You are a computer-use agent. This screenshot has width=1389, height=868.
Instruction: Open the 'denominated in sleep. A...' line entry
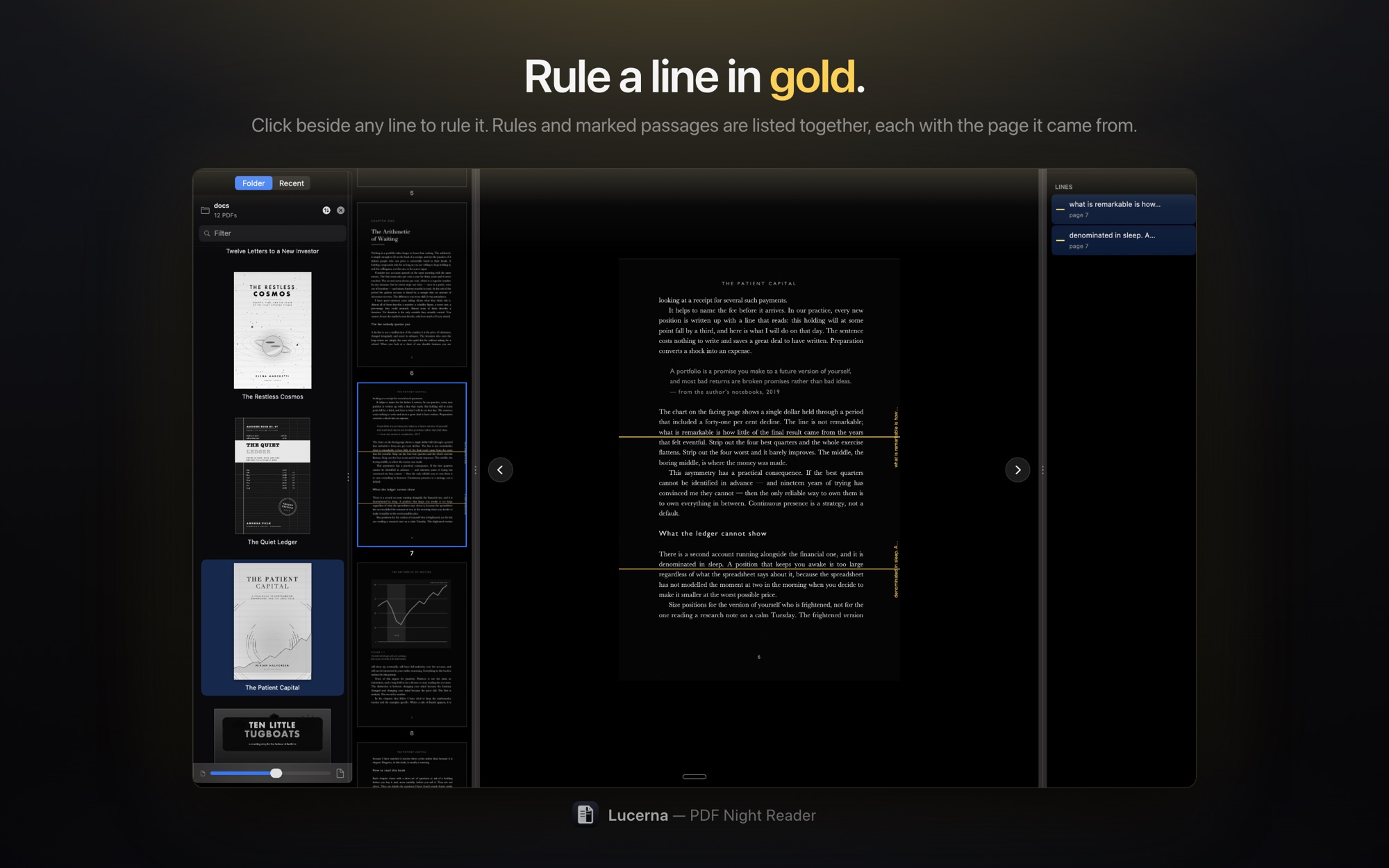pyautogui.click(x=1123, y=240)
